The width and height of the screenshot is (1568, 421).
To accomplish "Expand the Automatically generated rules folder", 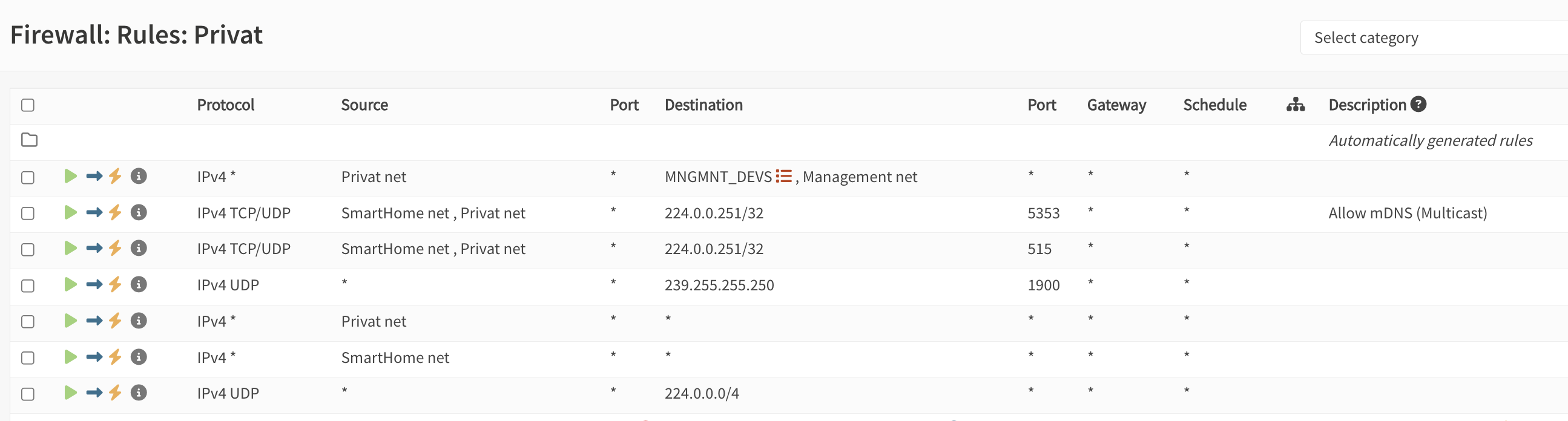I will pos(29,140).
